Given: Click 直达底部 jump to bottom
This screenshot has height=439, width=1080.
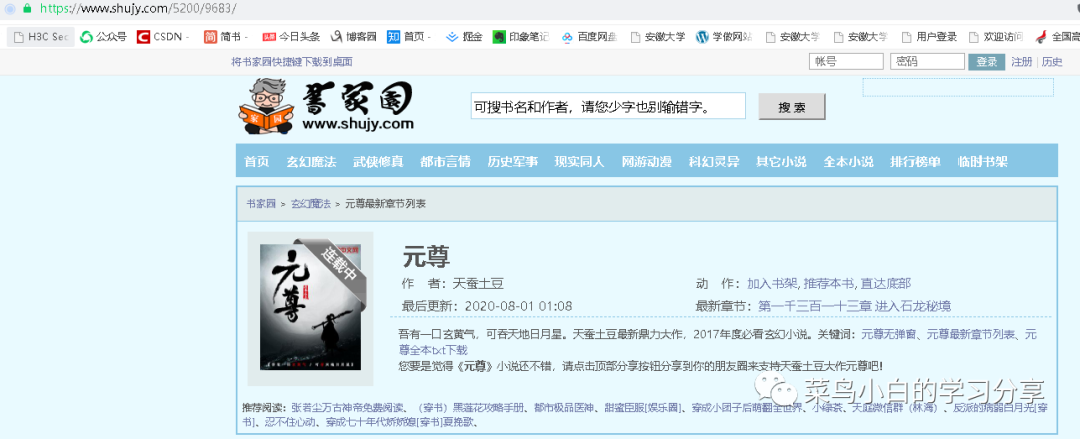Looking at the screenshot, I should pos(885,283).
